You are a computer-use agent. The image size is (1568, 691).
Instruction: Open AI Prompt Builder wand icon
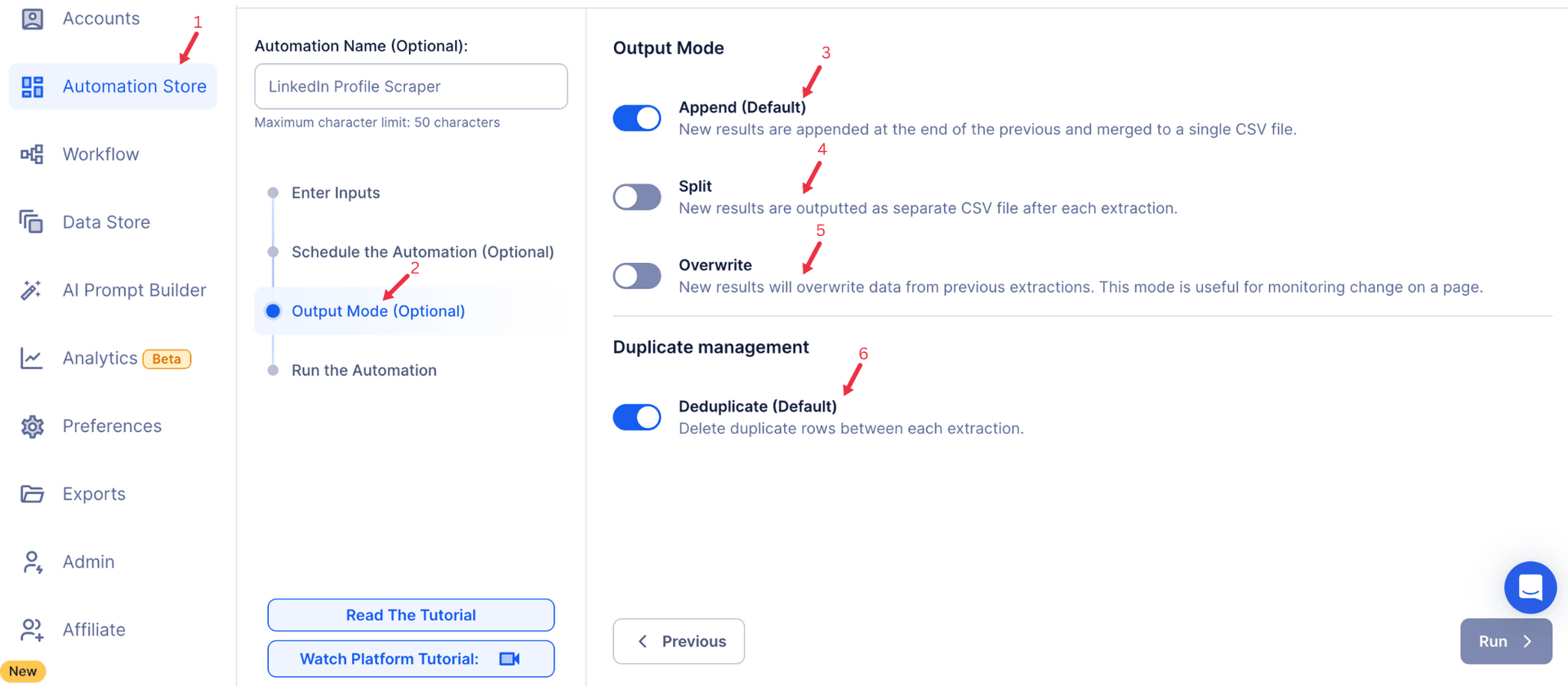32,290
